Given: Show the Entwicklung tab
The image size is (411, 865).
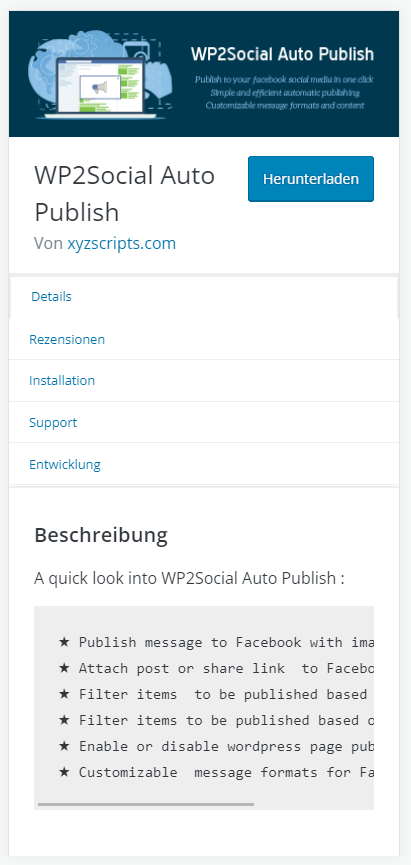Looking at the screenshot, I should (65, 464).
